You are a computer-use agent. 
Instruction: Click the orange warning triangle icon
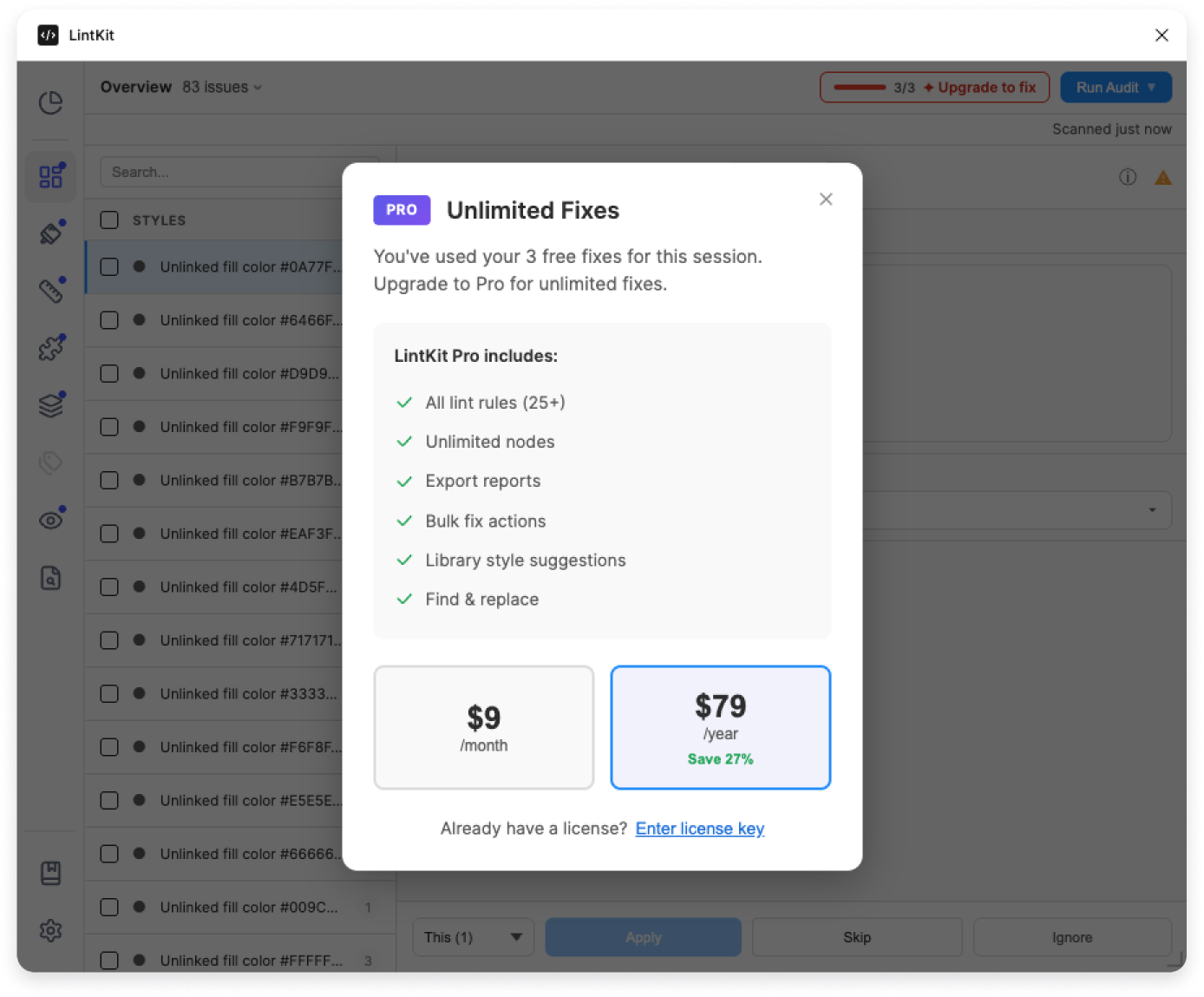click(1163, 177)
